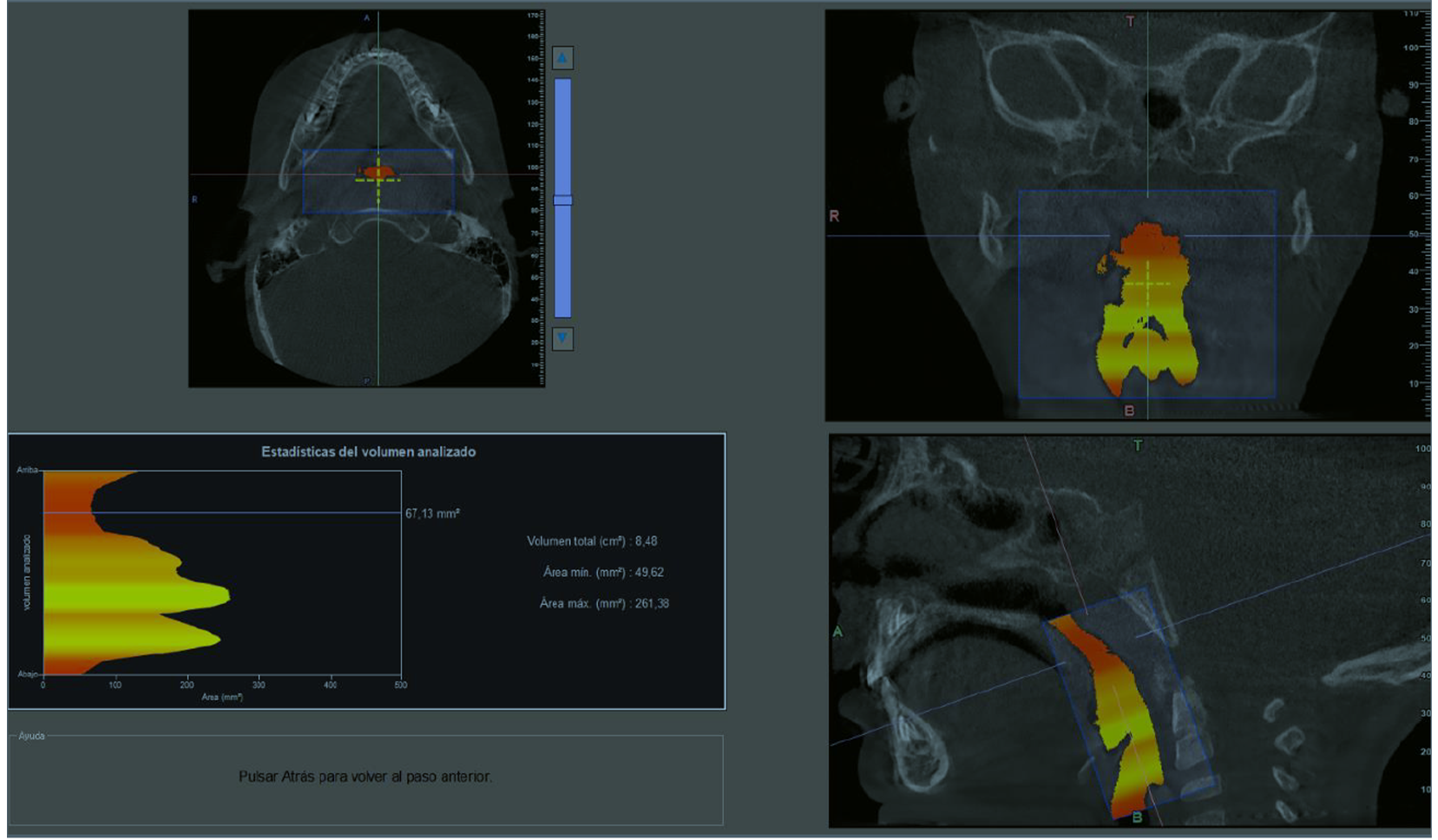Click the up arrow above the slice slider
Image resolution: width=1438 pixels, height=840 pixels.
pyautogui.click(x=562, y=58)
